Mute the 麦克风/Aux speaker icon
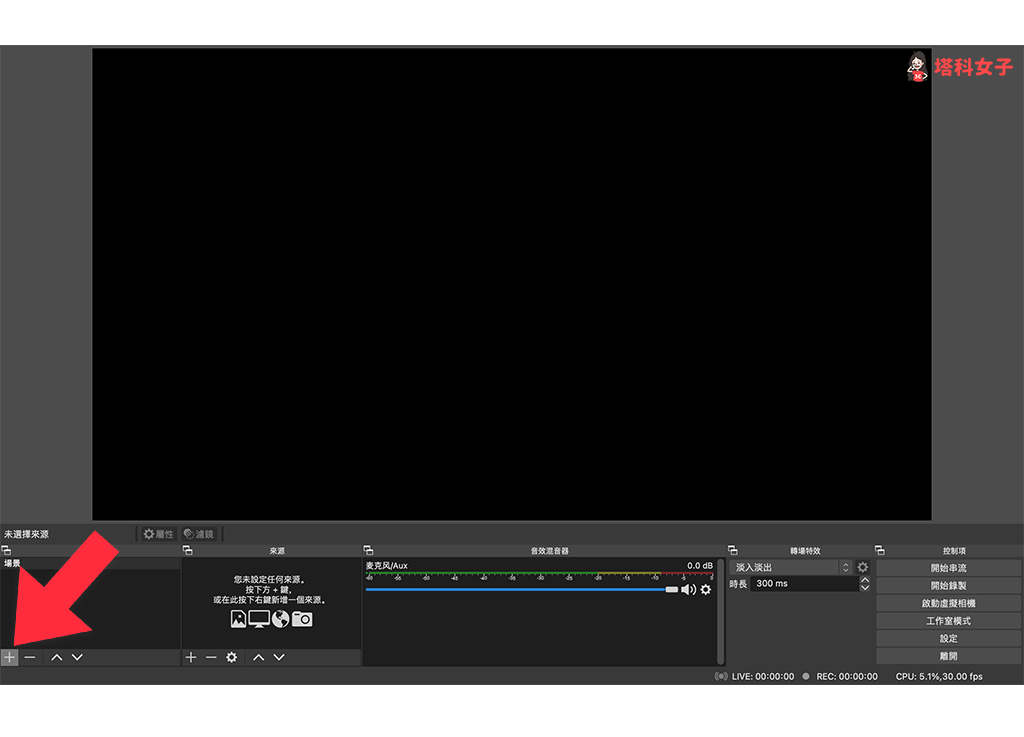 point(688,590)
